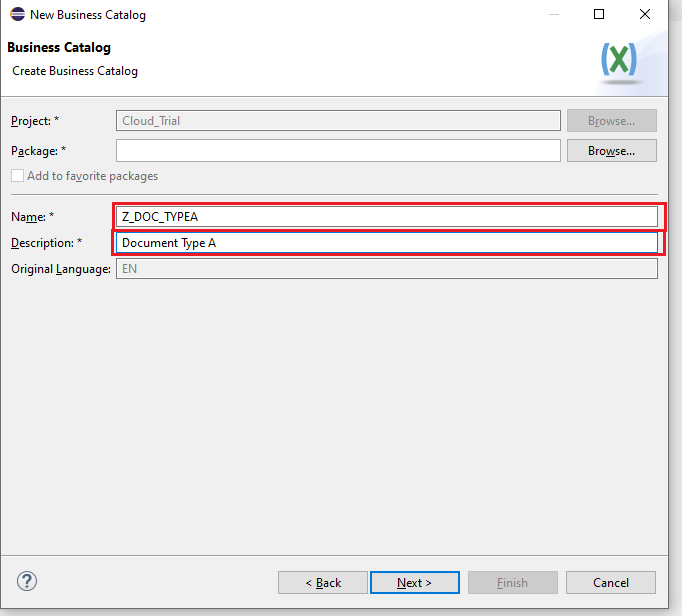Click Description field with Document Type A

click(387, 243)
